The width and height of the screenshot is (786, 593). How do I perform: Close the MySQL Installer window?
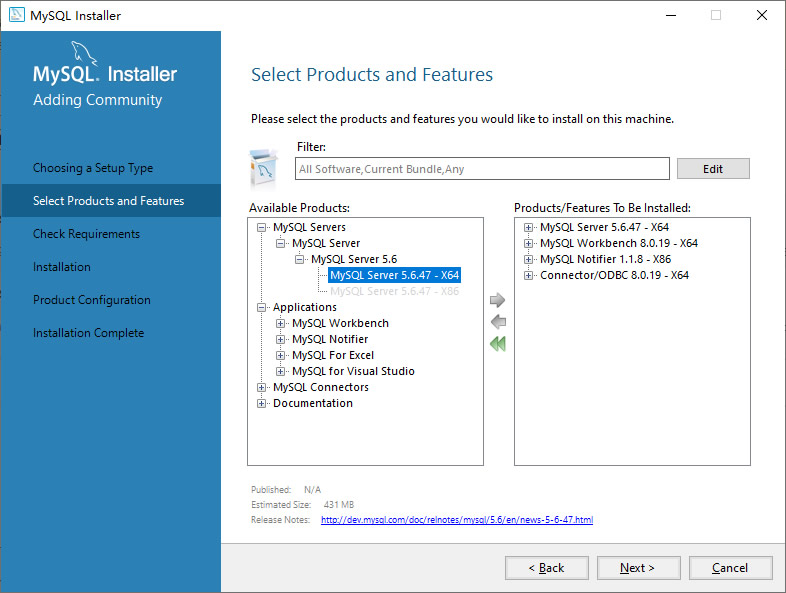click(761, 15)
